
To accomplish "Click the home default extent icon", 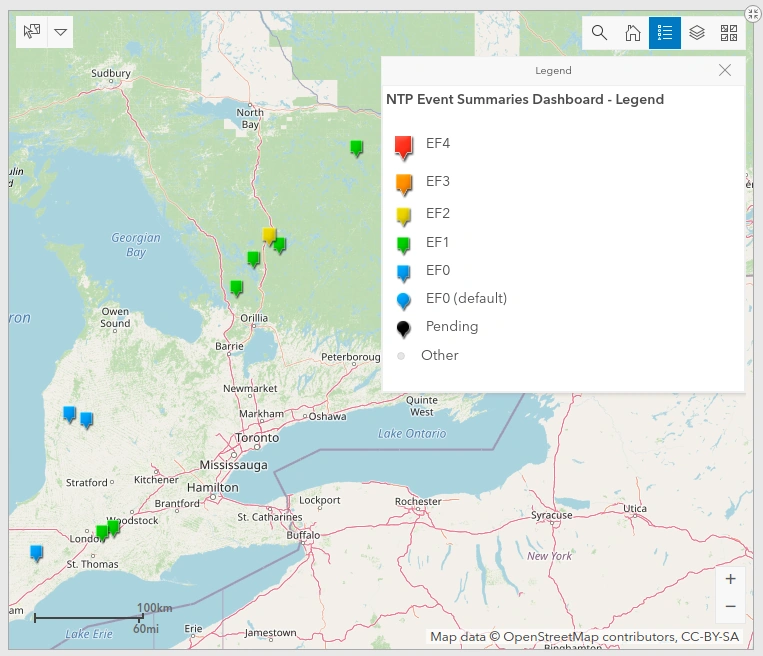I will (x=633, y=33).
